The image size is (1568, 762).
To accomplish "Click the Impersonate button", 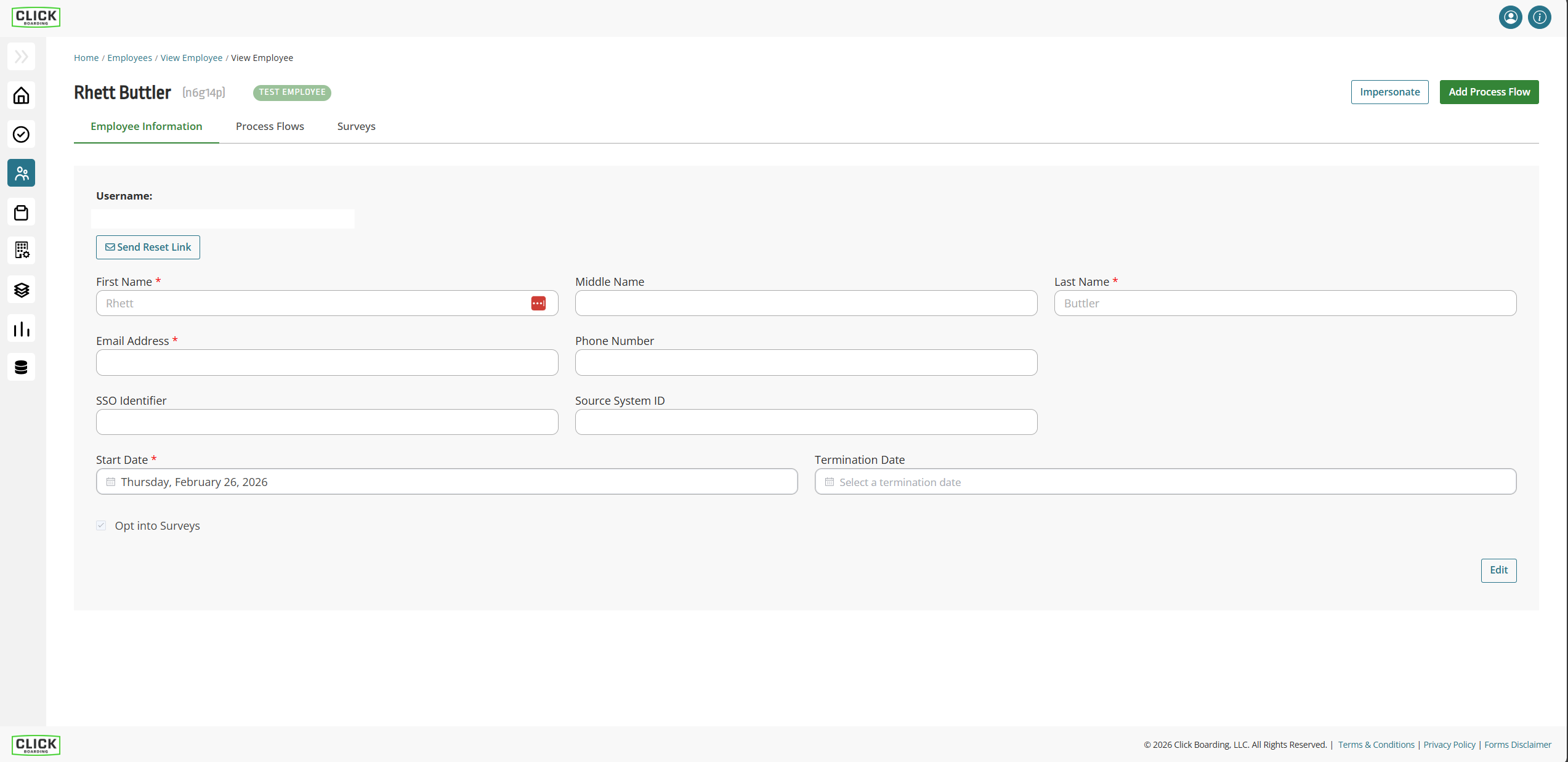I will [1389, 92].
